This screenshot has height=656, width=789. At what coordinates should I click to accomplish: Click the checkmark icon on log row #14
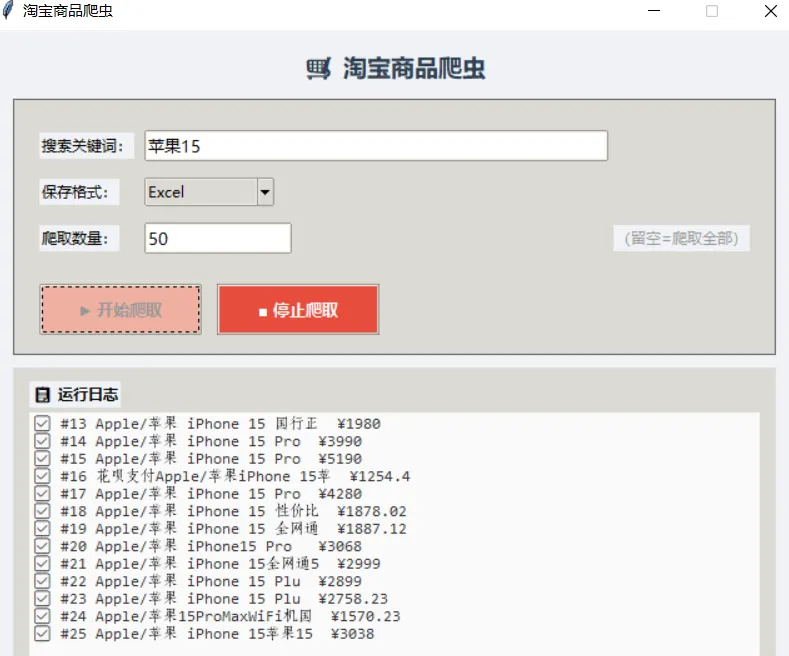(x=42, y=441)
